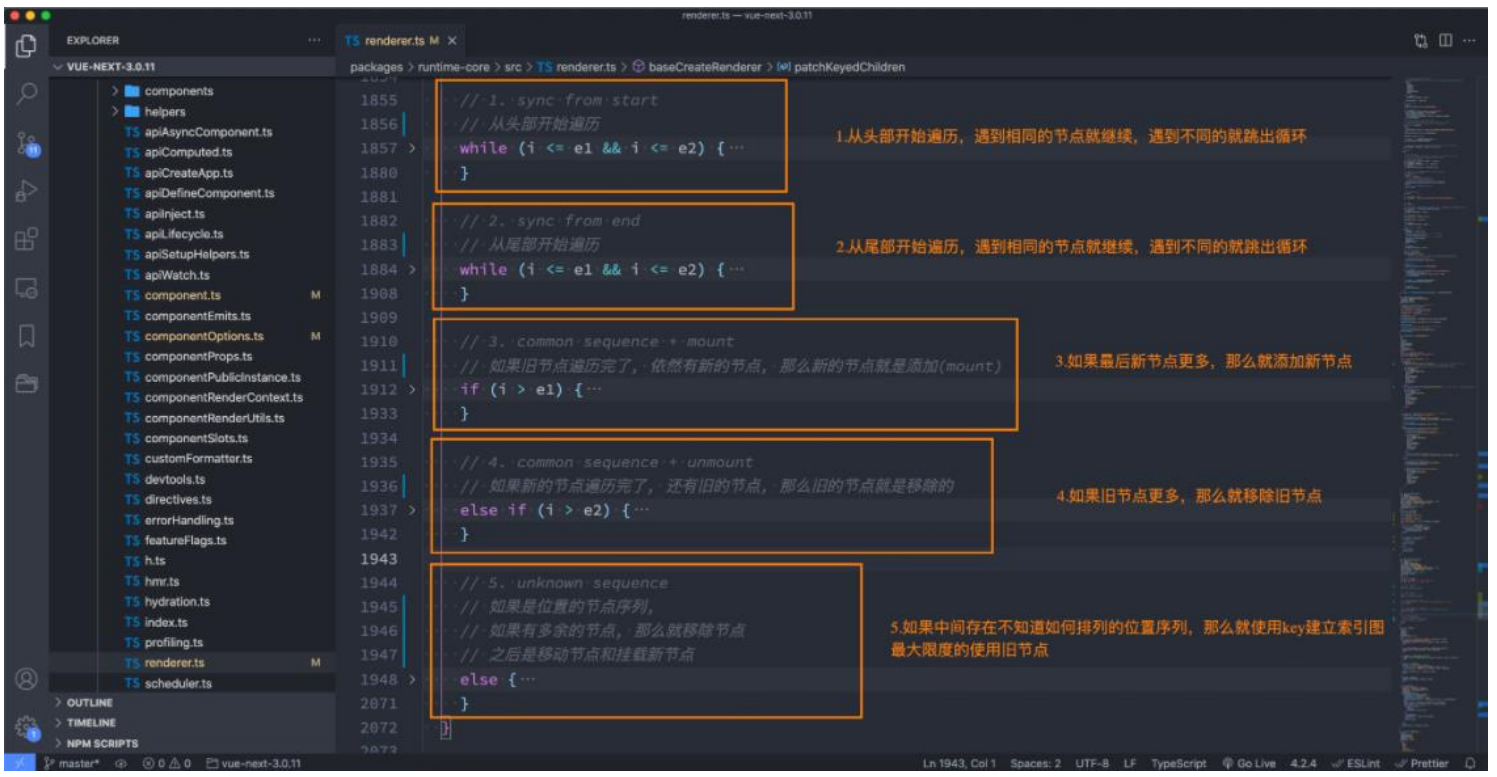Select the renderer.ts editor tab
This screenshot has width=1497, height=777.
tap(390, 41)
